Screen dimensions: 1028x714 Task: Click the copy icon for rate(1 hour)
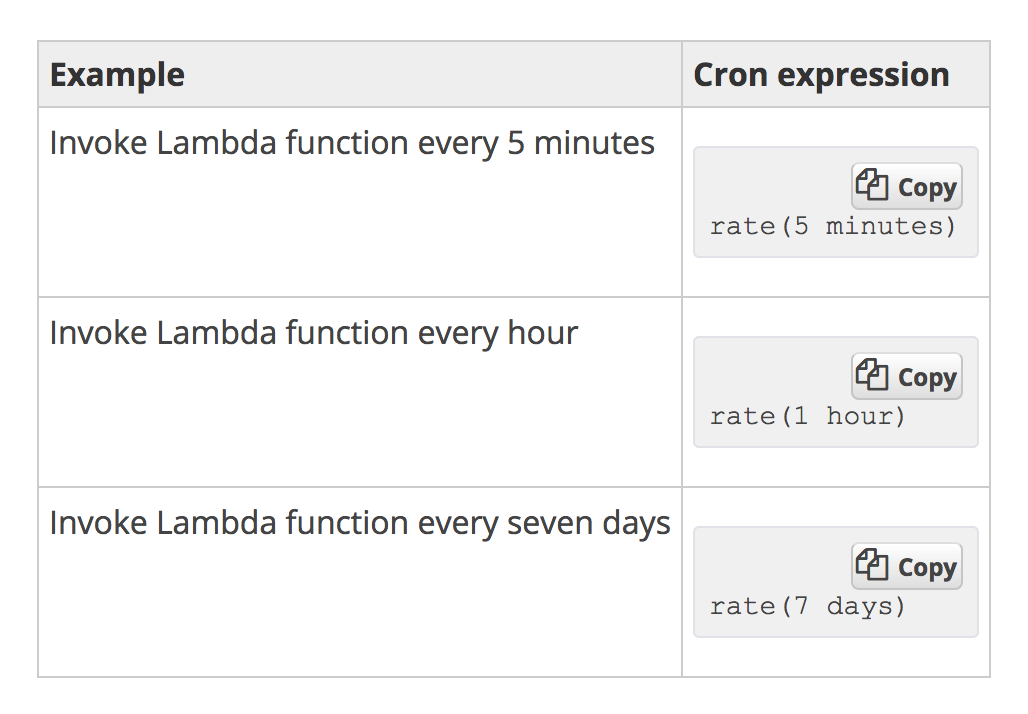pos(872,375)
